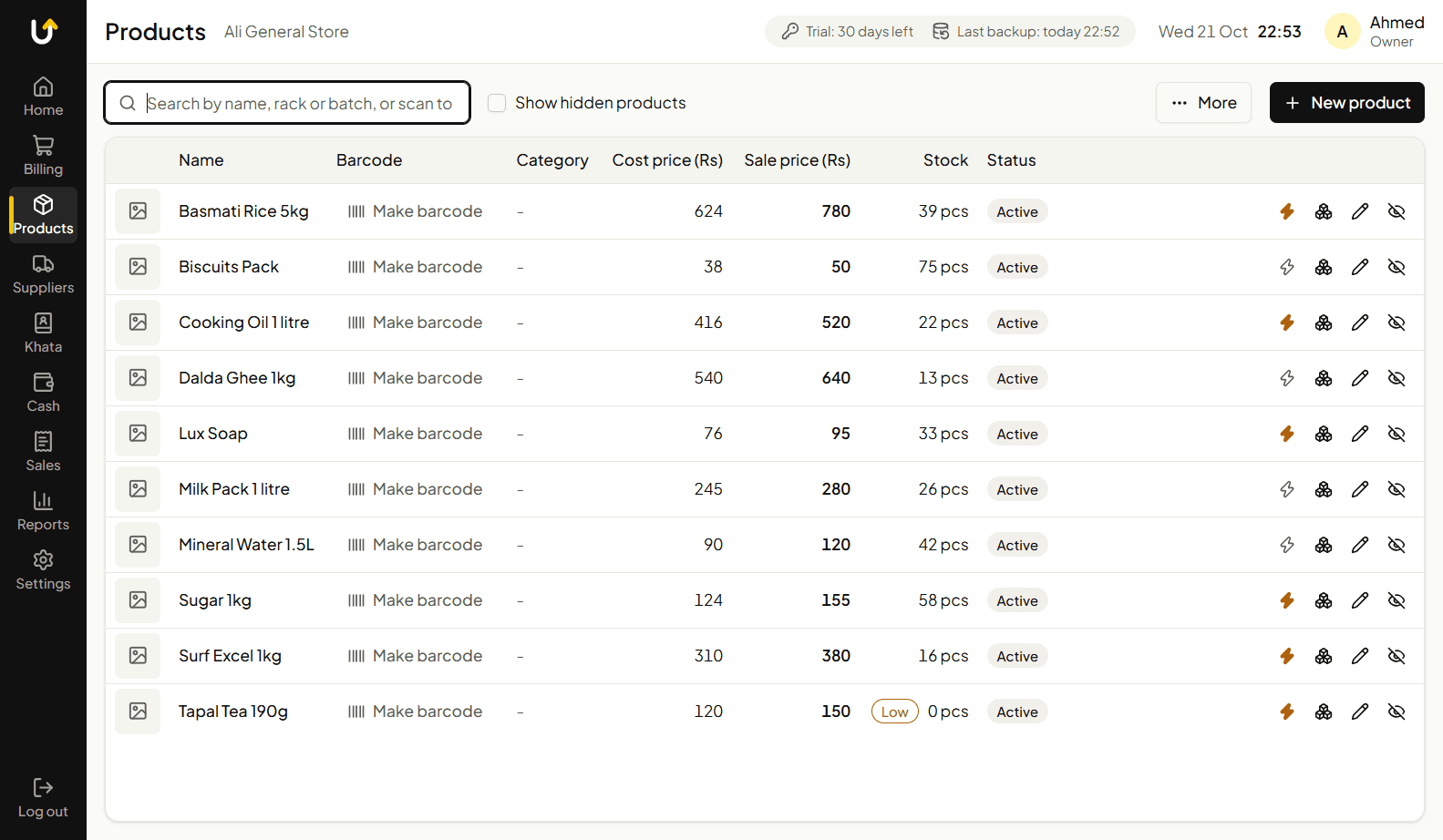Viewport: 1443px width, 840px height.
Task: Make barcode for Basmati Rice 5kg
Action: click(x=415, y=211)
